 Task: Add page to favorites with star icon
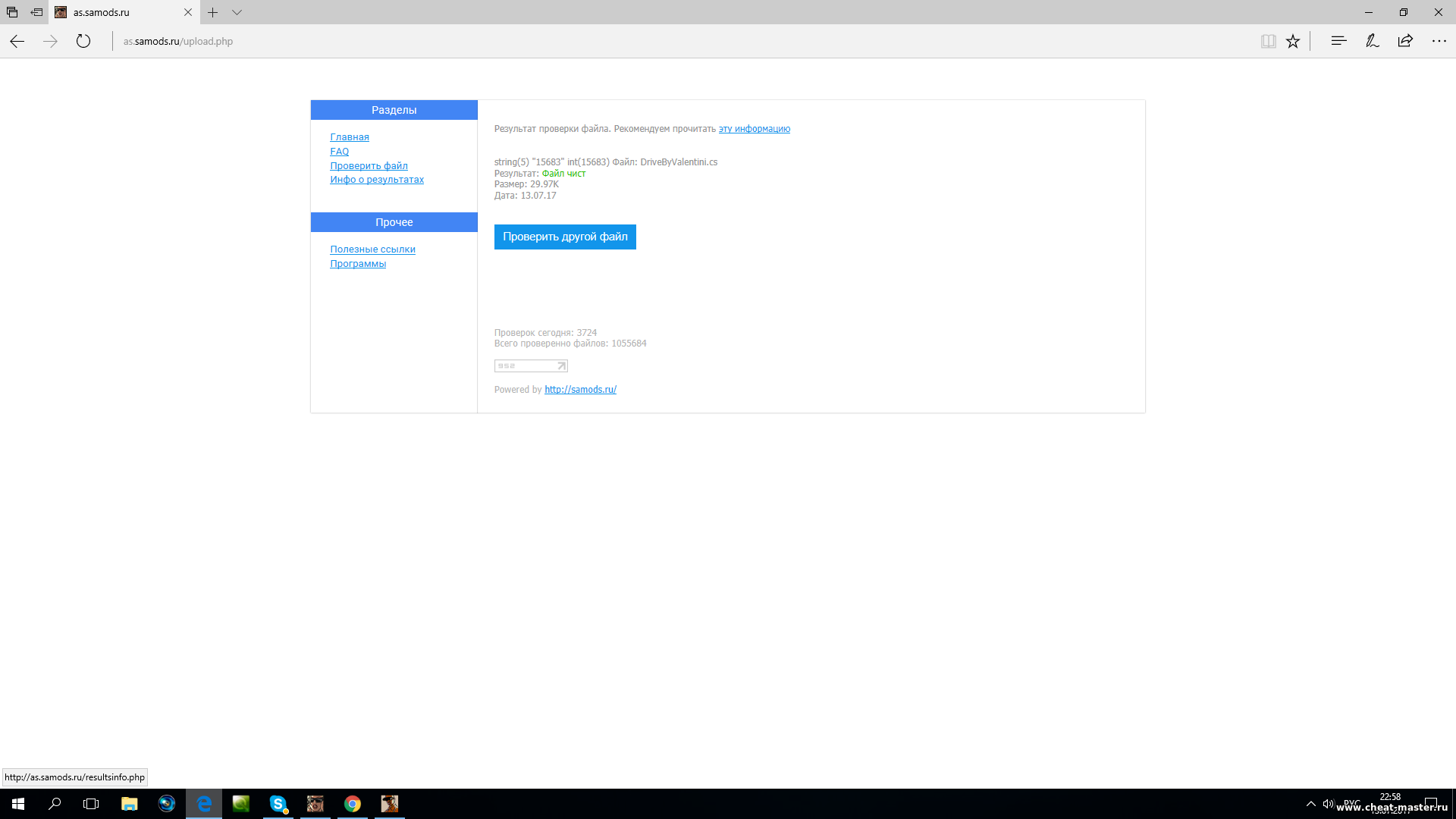click(1293, 41)
